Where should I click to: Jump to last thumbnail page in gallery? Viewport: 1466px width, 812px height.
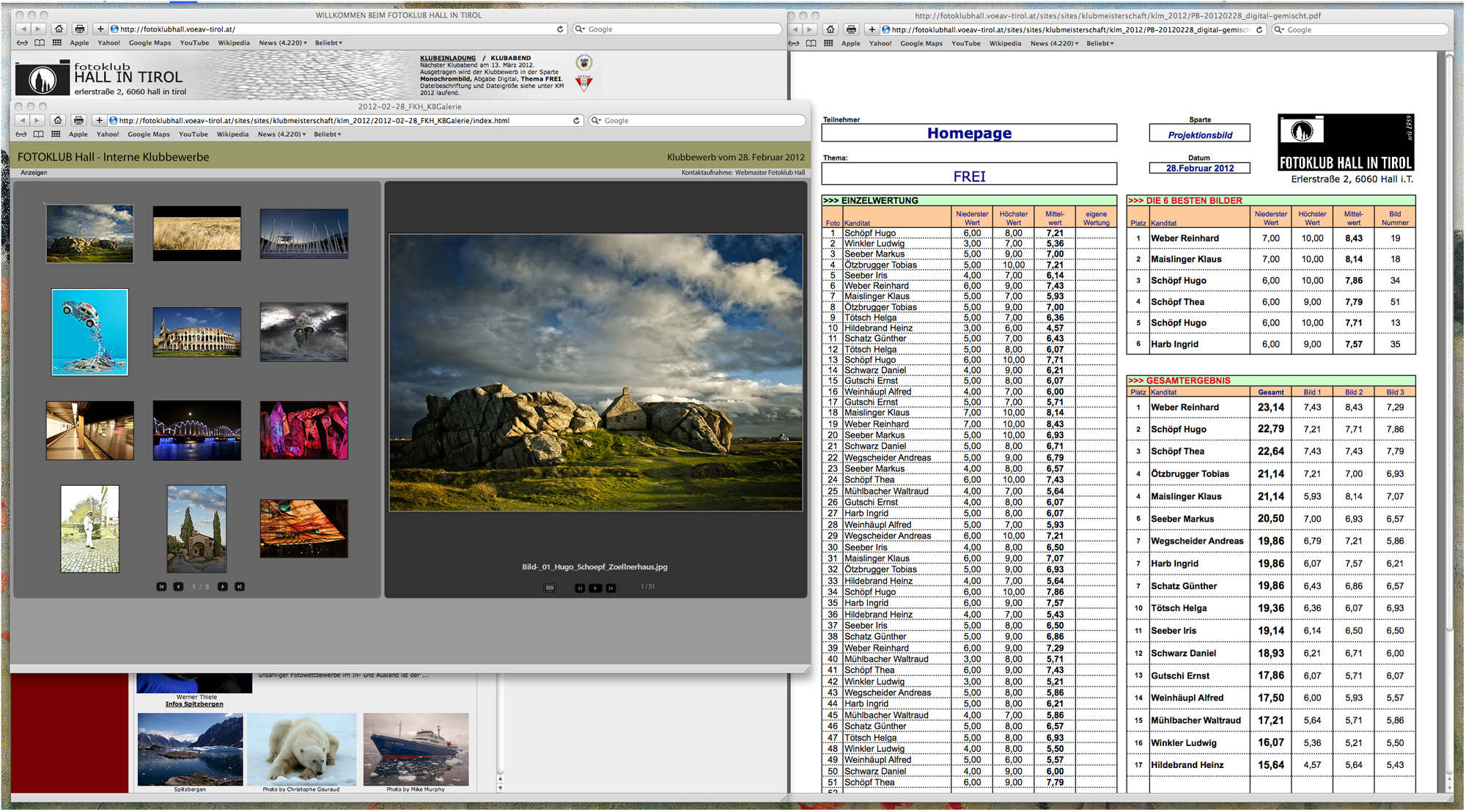coord(239,587)
